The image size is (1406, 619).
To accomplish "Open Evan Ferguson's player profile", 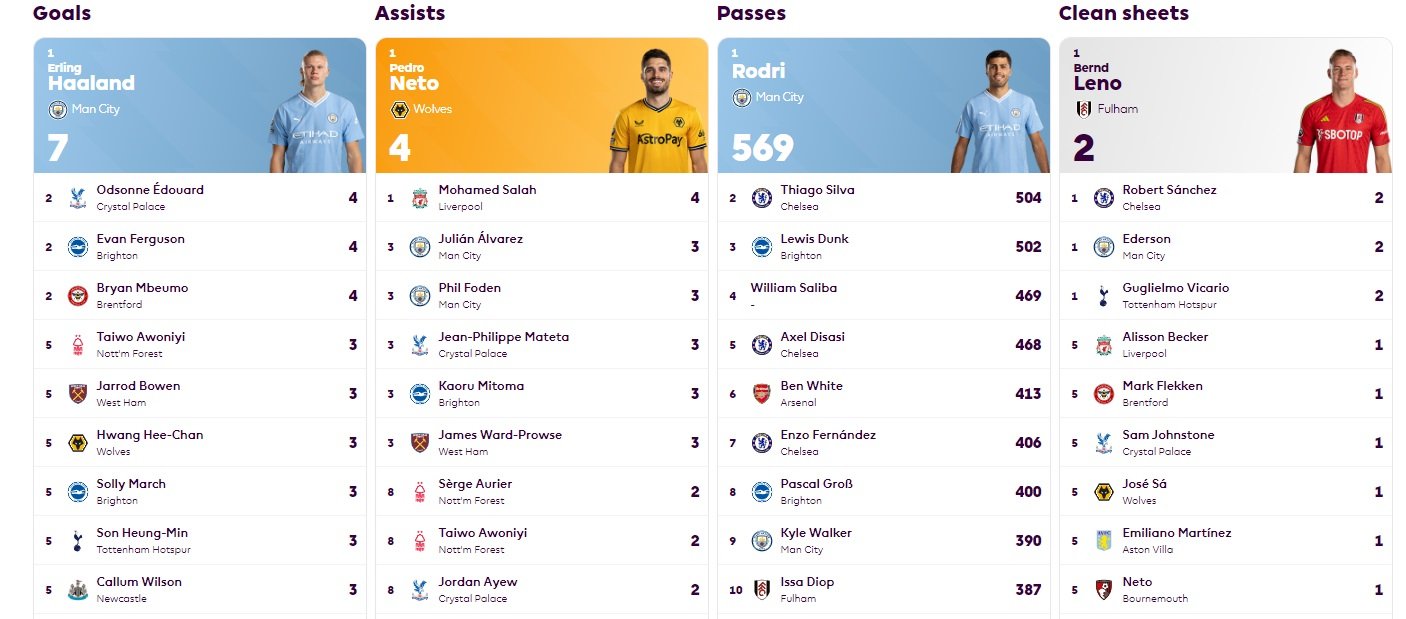I will pos(141,239).
